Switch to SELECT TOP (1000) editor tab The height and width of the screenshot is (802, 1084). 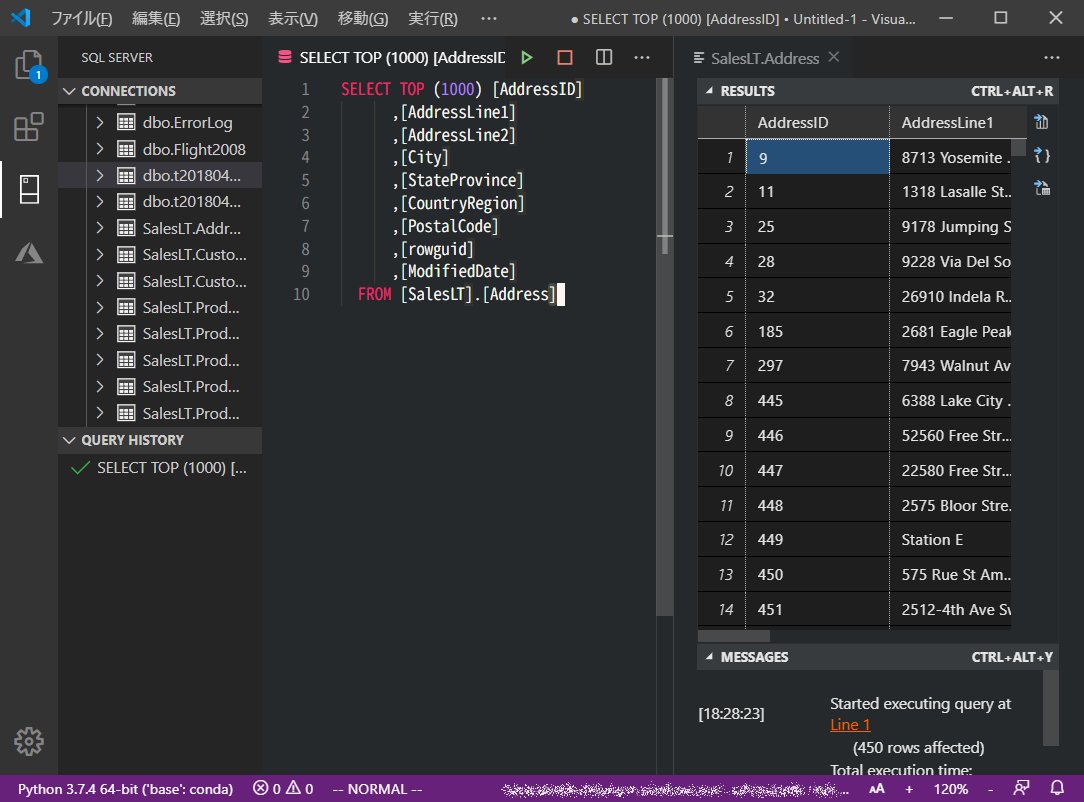tap(391, 57)
